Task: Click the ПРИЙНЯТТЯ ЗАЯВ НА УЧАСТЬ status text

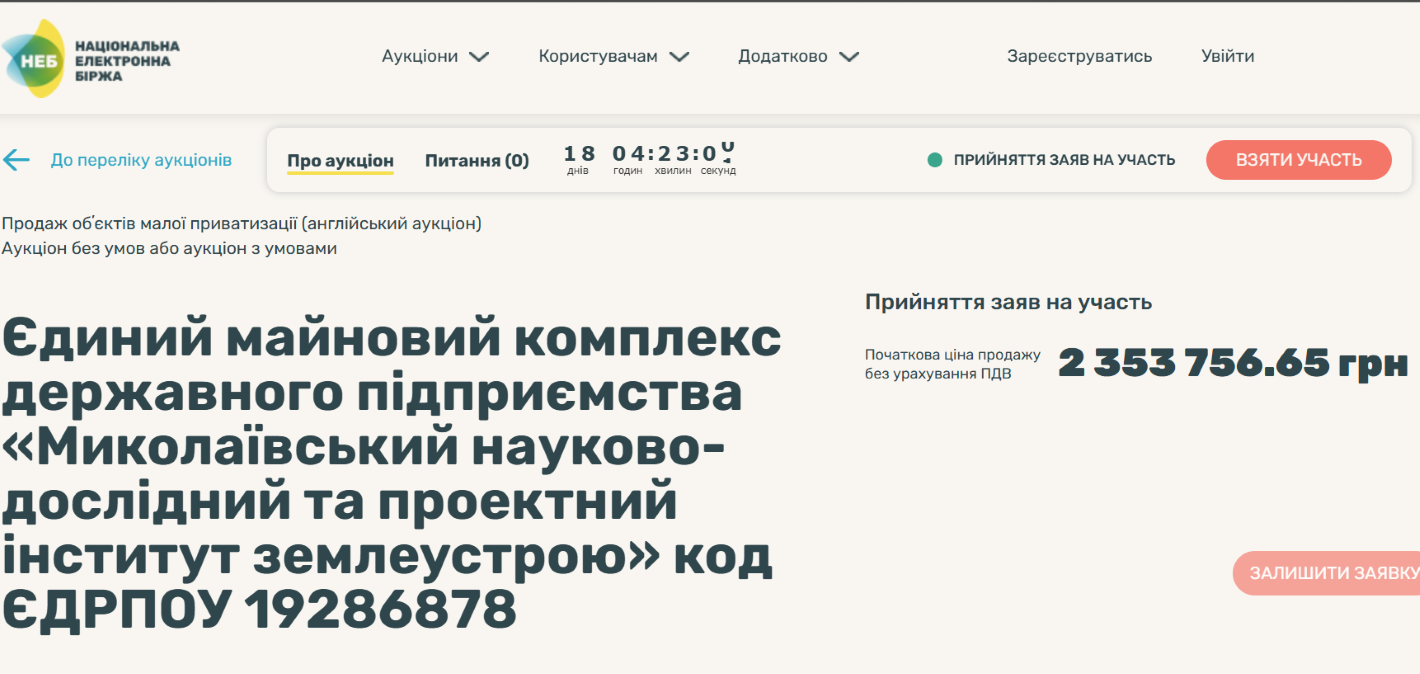Action: pos(1064,160)
